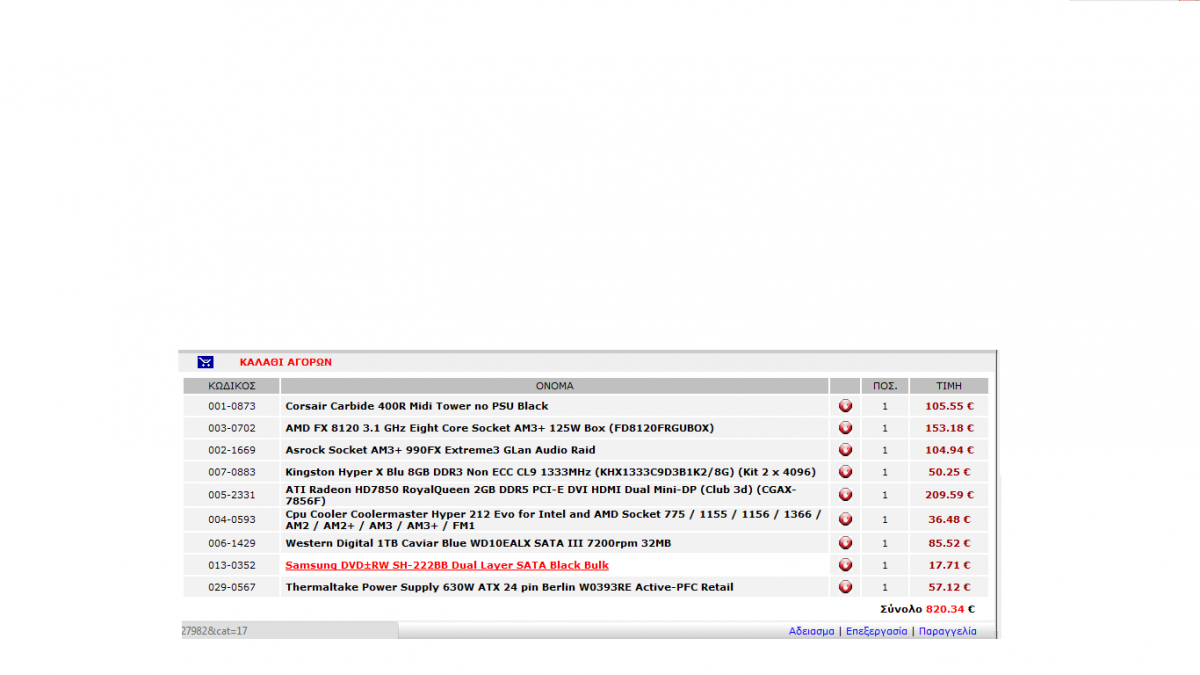This screenshot has width=1200, height=675.
Task: Click the price 104.94 €
Action: 949,450
